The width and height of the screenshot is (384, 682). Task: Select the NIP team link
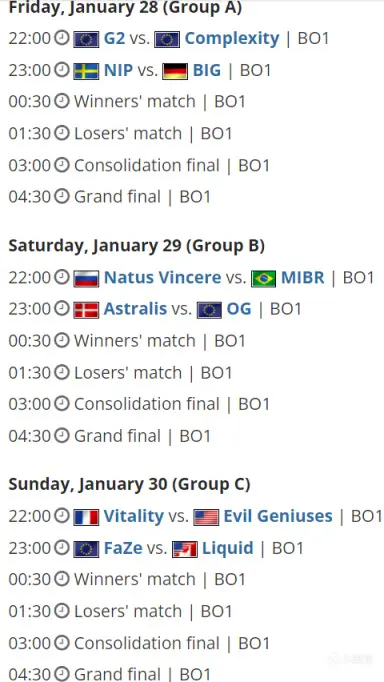click(118, 70)
